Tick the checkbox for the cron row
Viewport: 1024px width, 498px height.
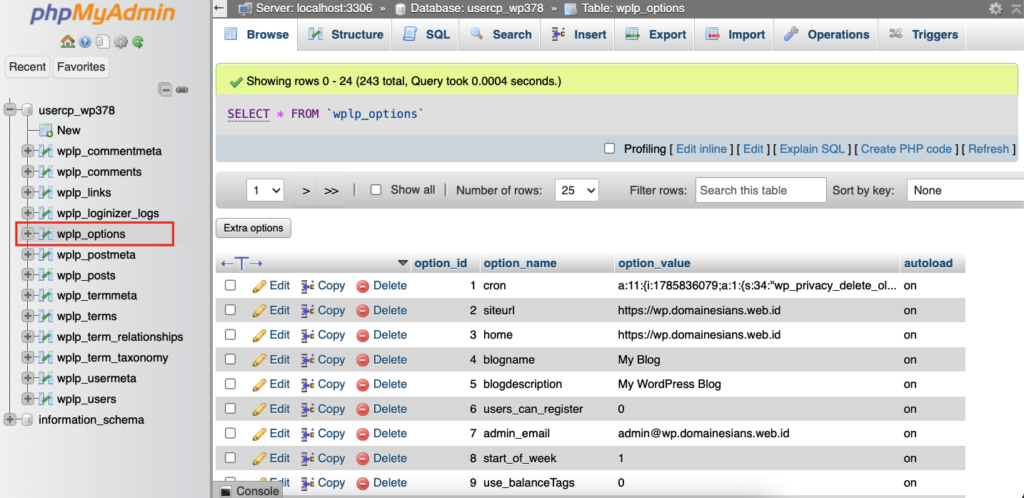coord(230,285)
